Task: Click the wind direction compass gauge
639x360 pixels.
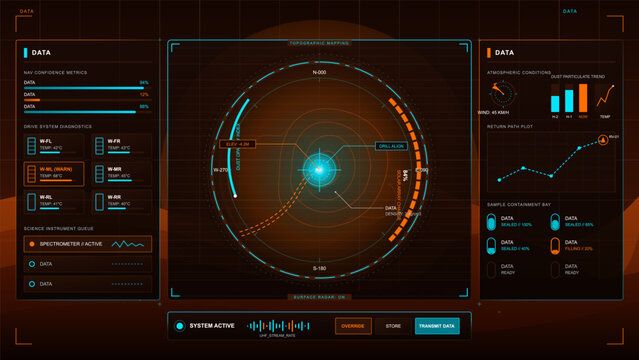Action: pos(503,94)
